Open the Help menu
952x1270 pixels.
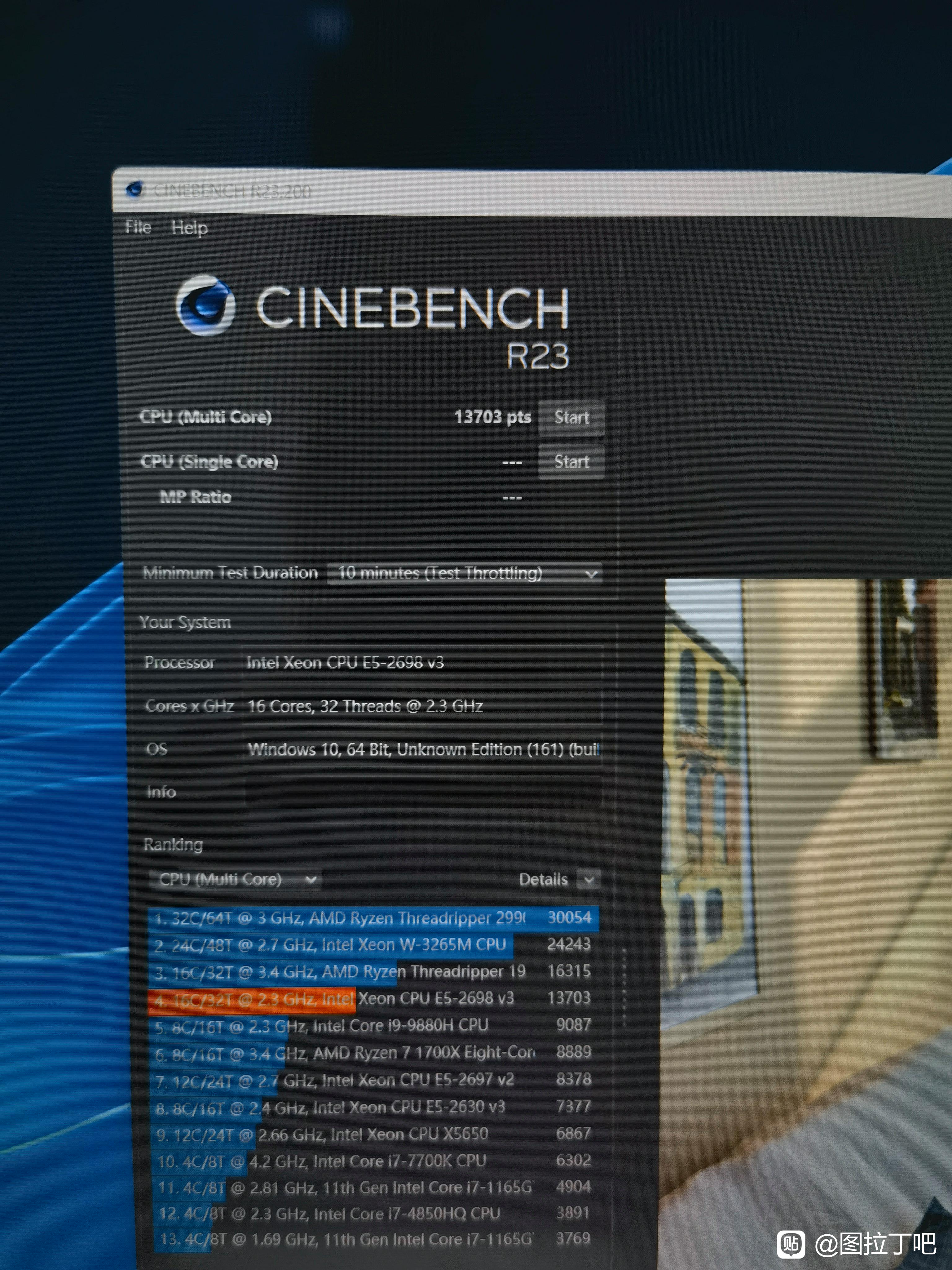(189, 228)
